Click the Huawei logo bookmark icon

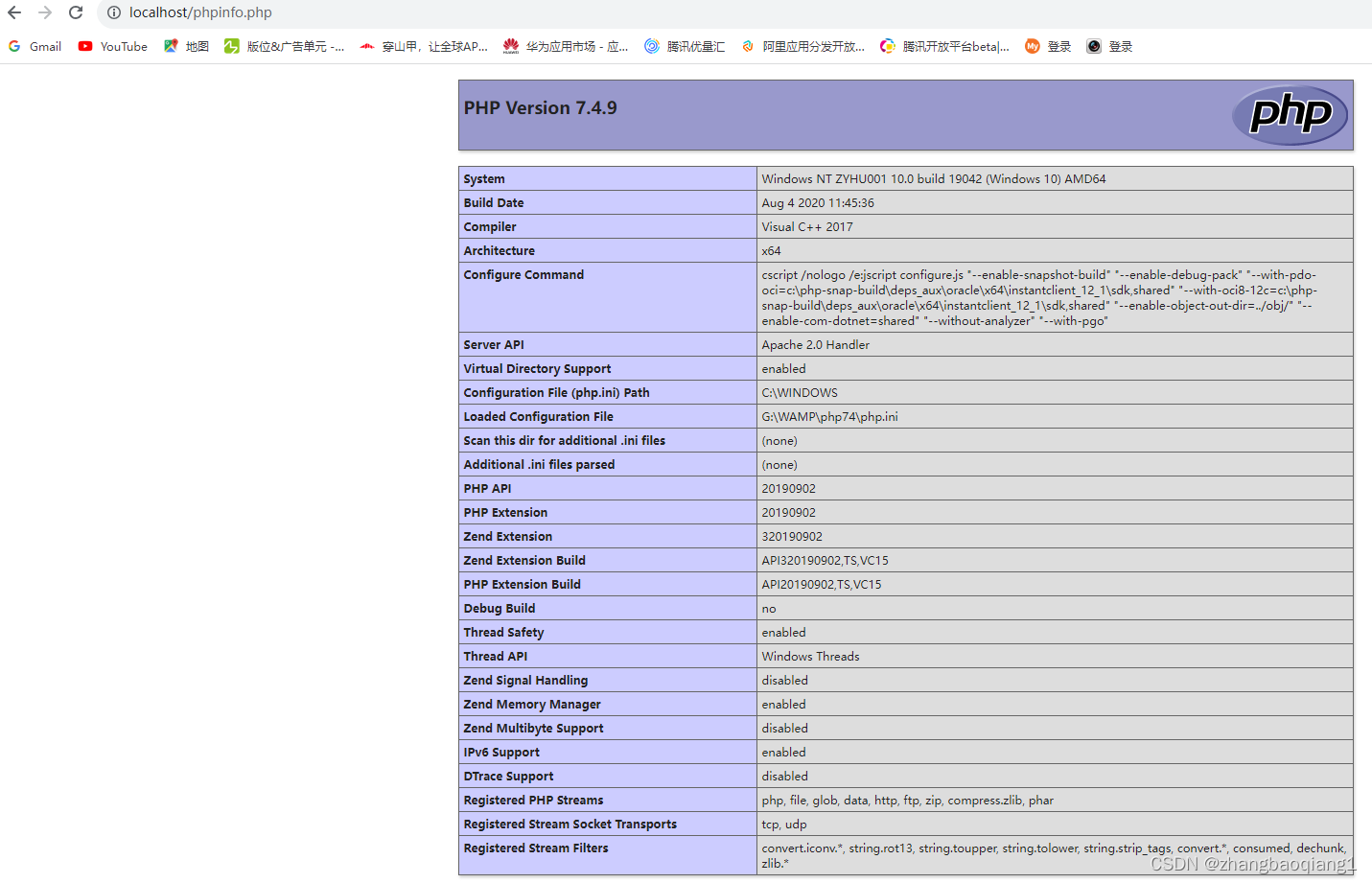point(511,46)
